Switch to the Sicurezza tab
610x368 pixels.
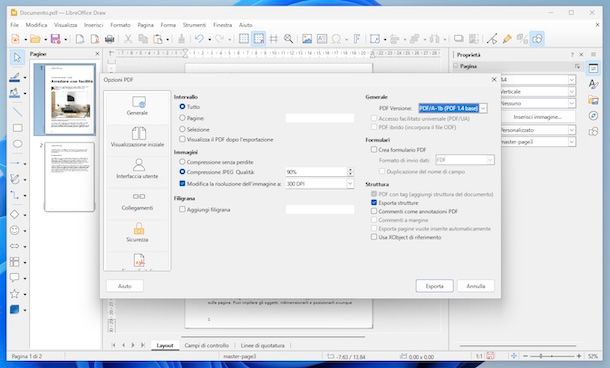tap(137, 233)
